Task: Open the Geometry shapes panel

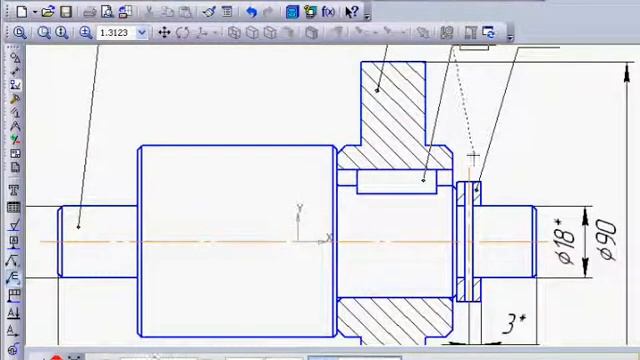Action: [15, 58]
